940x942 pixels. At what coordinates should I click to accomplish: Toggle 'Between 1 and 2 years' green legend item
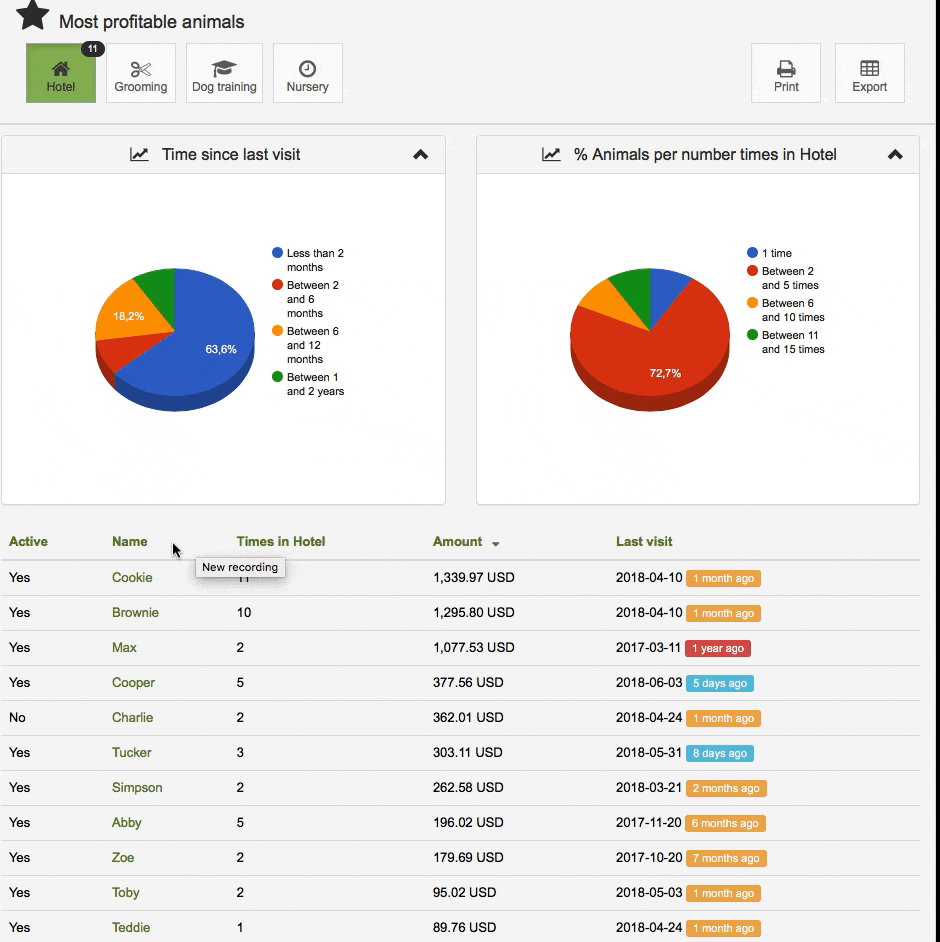tap(308, 384)
